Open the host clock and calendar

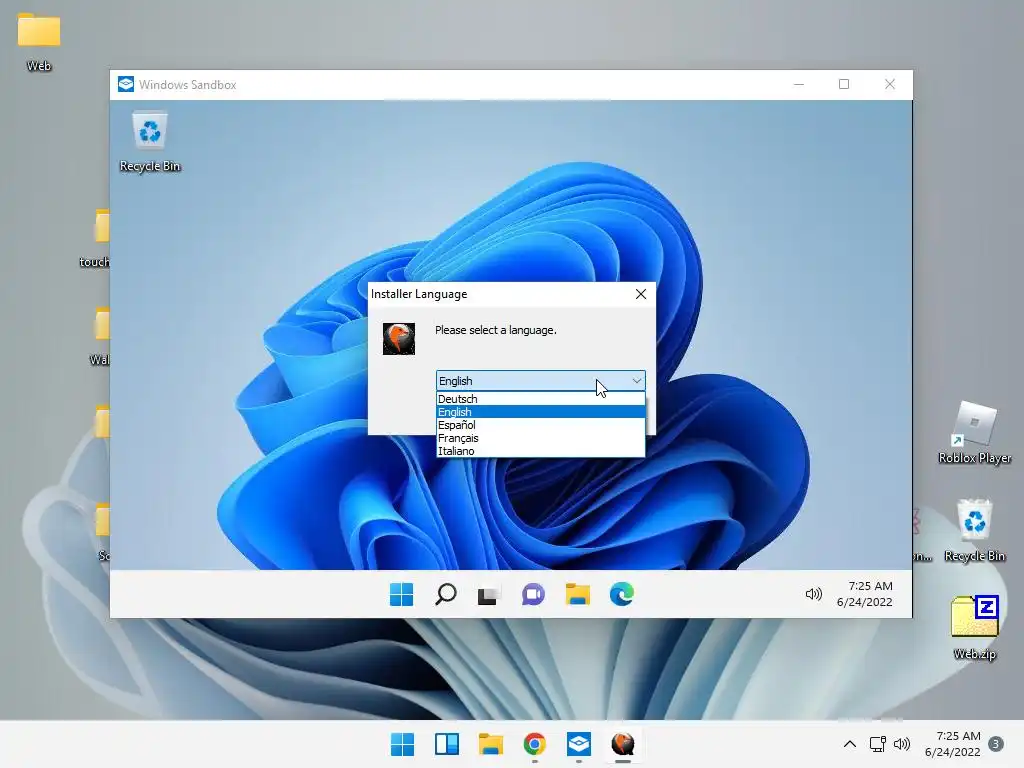pyautogui.click(x=953, y=744)
